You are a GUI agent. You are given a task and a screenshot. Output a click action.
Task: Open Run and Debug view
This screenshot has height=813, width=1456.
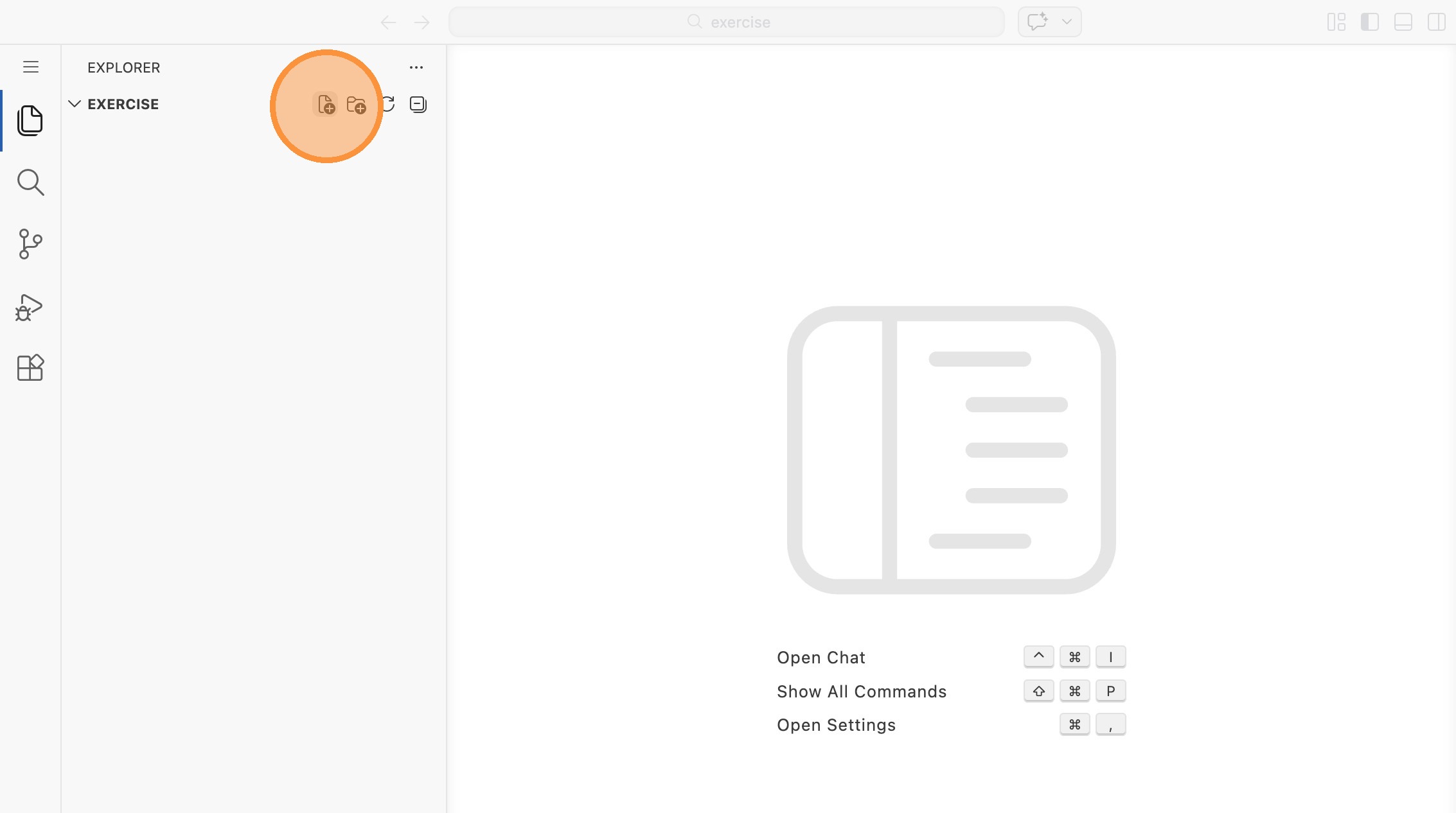click(x=30, y=307)
